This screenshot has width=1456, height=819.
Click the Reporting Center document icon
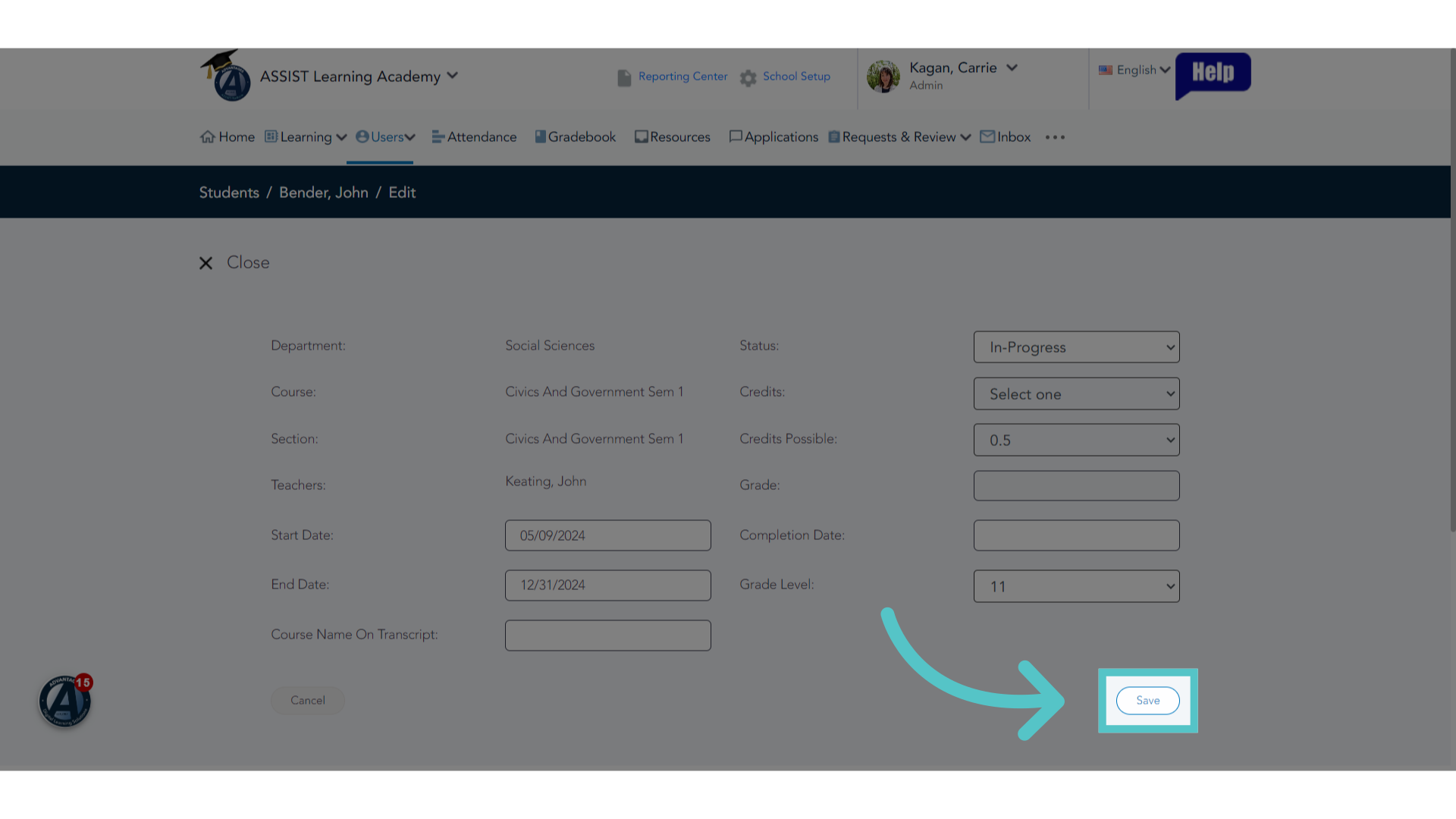coord(624,77)
